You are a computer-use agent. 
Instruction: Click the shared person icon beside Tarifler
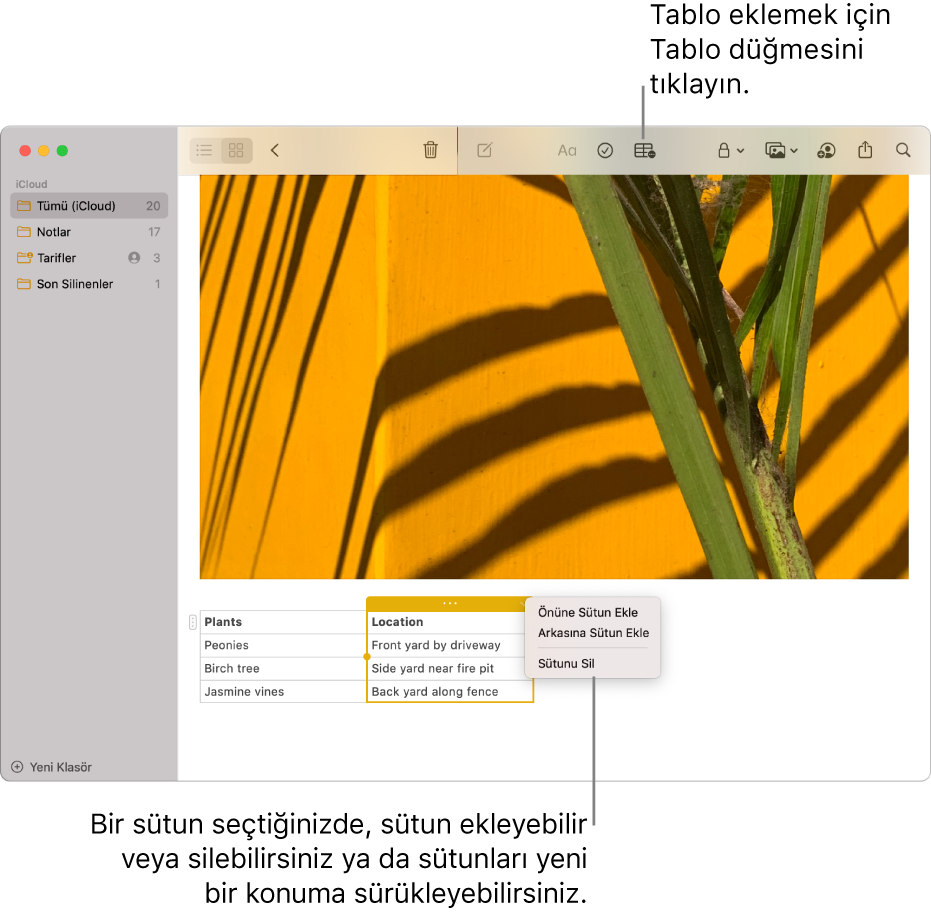click(134, 258)
